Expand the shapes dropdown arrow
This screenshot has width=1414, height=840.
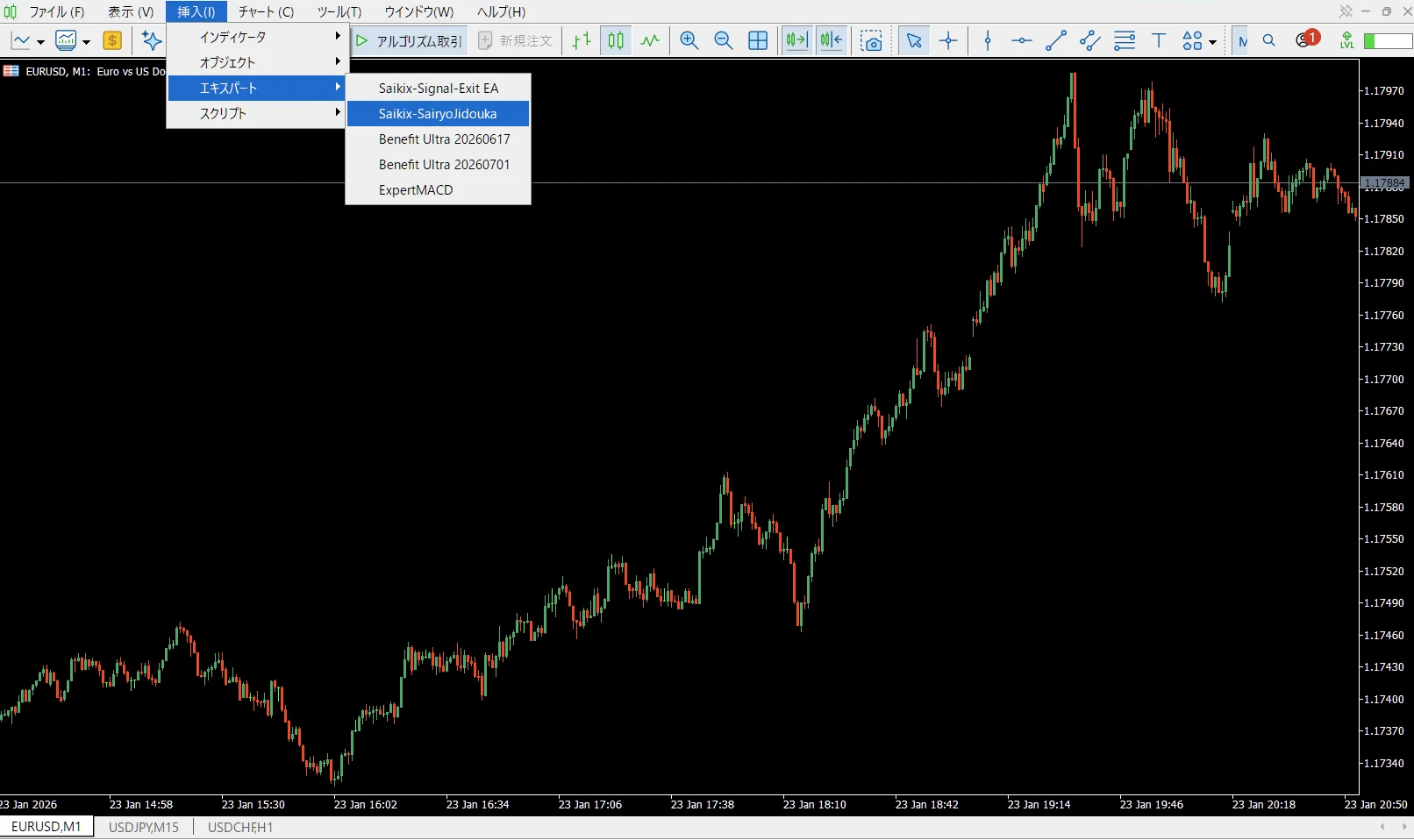[1212, 41]
